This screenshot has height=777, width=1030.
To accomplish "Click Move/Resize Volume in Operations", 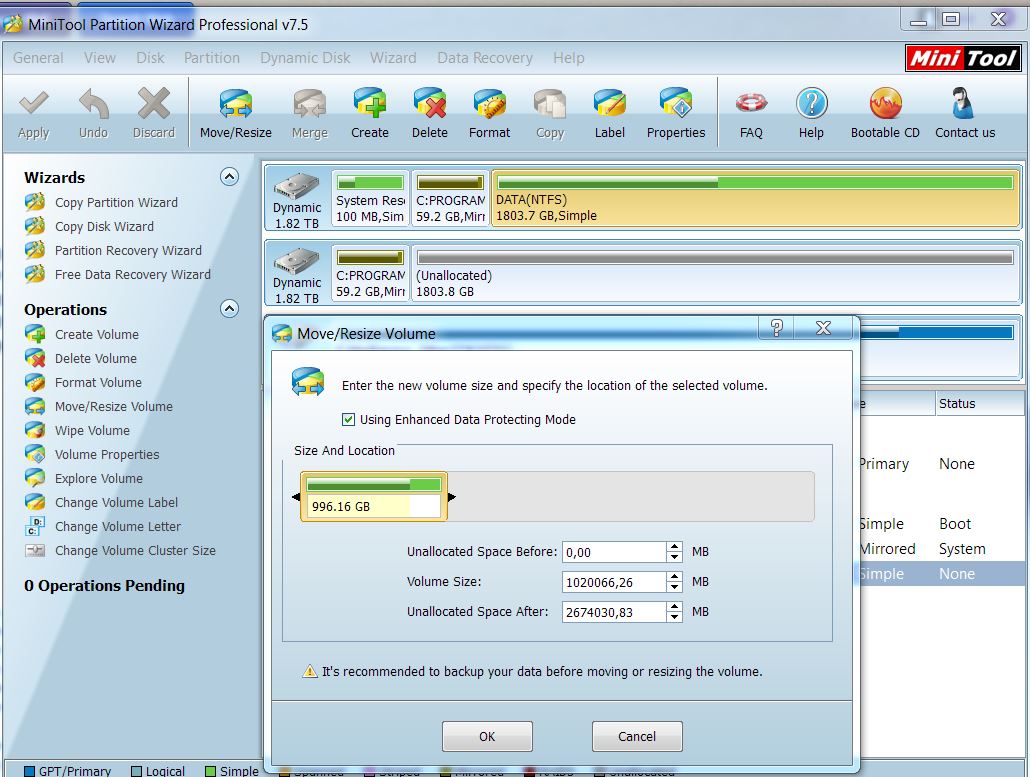I will point(114,407).
